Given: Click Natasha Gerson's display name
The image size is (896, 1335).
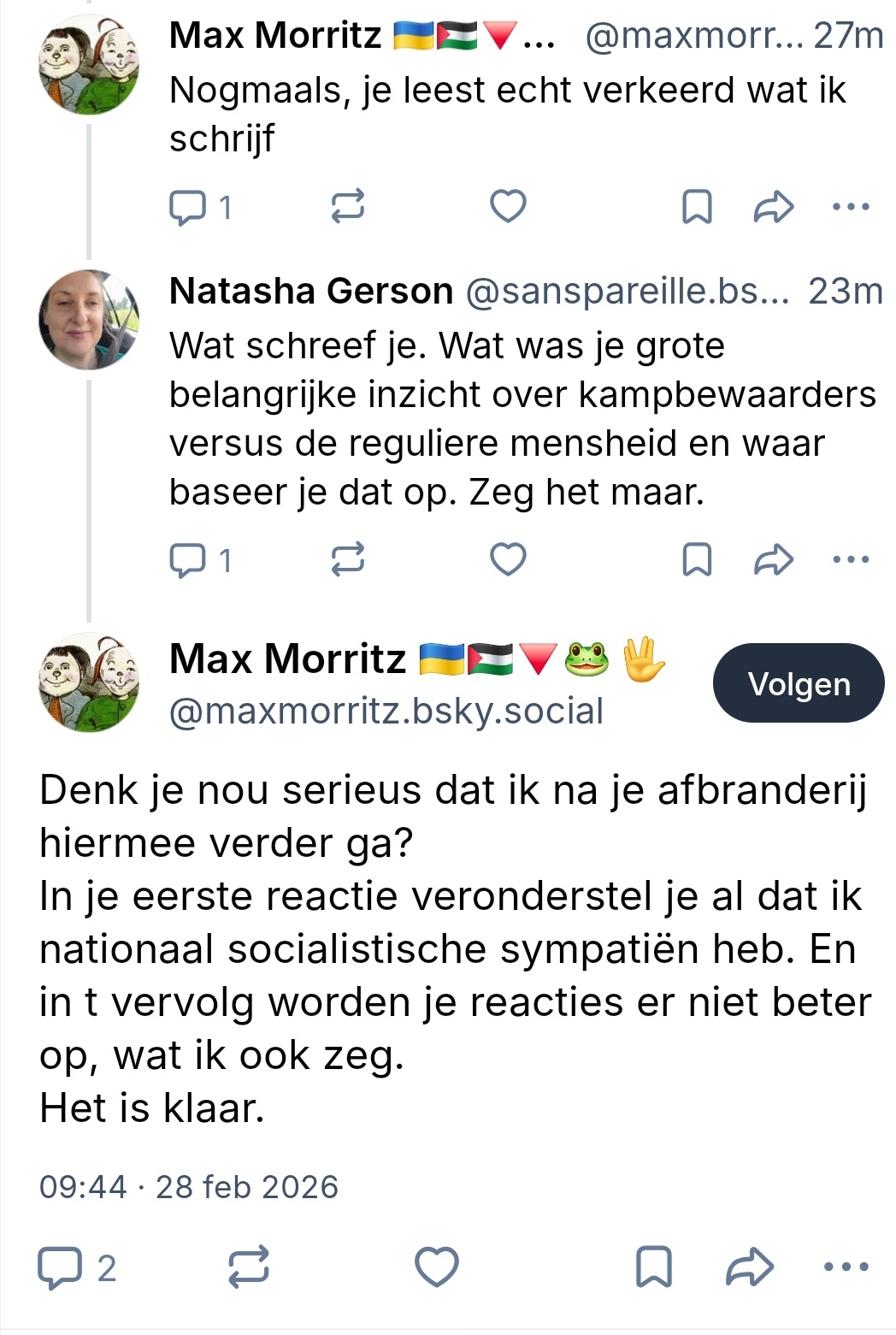Looking at the screenshot, I should click(x=311, y=292).
